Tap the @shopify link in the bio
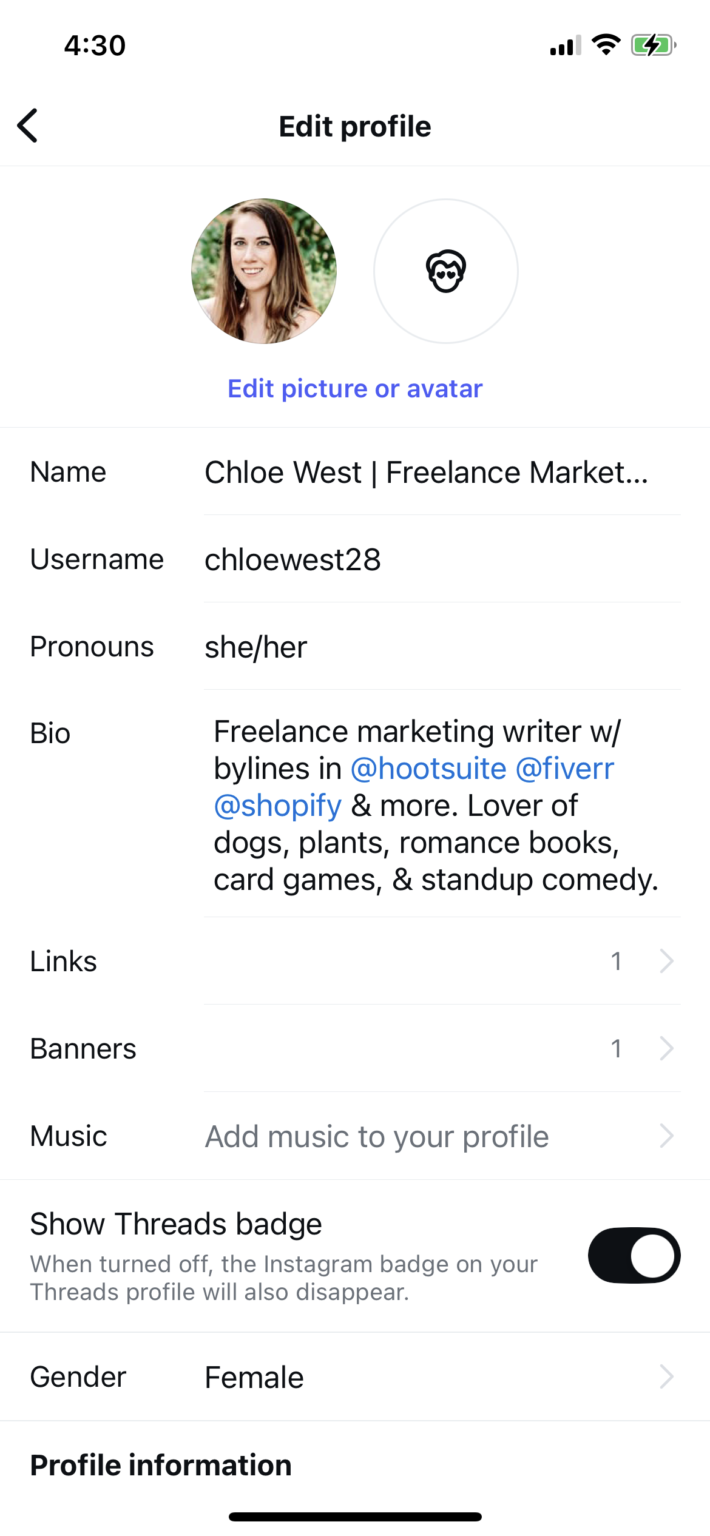Image resolution: width=710 pixels, height=1536 pixels. pyautogui.click(x=277, y=805)
